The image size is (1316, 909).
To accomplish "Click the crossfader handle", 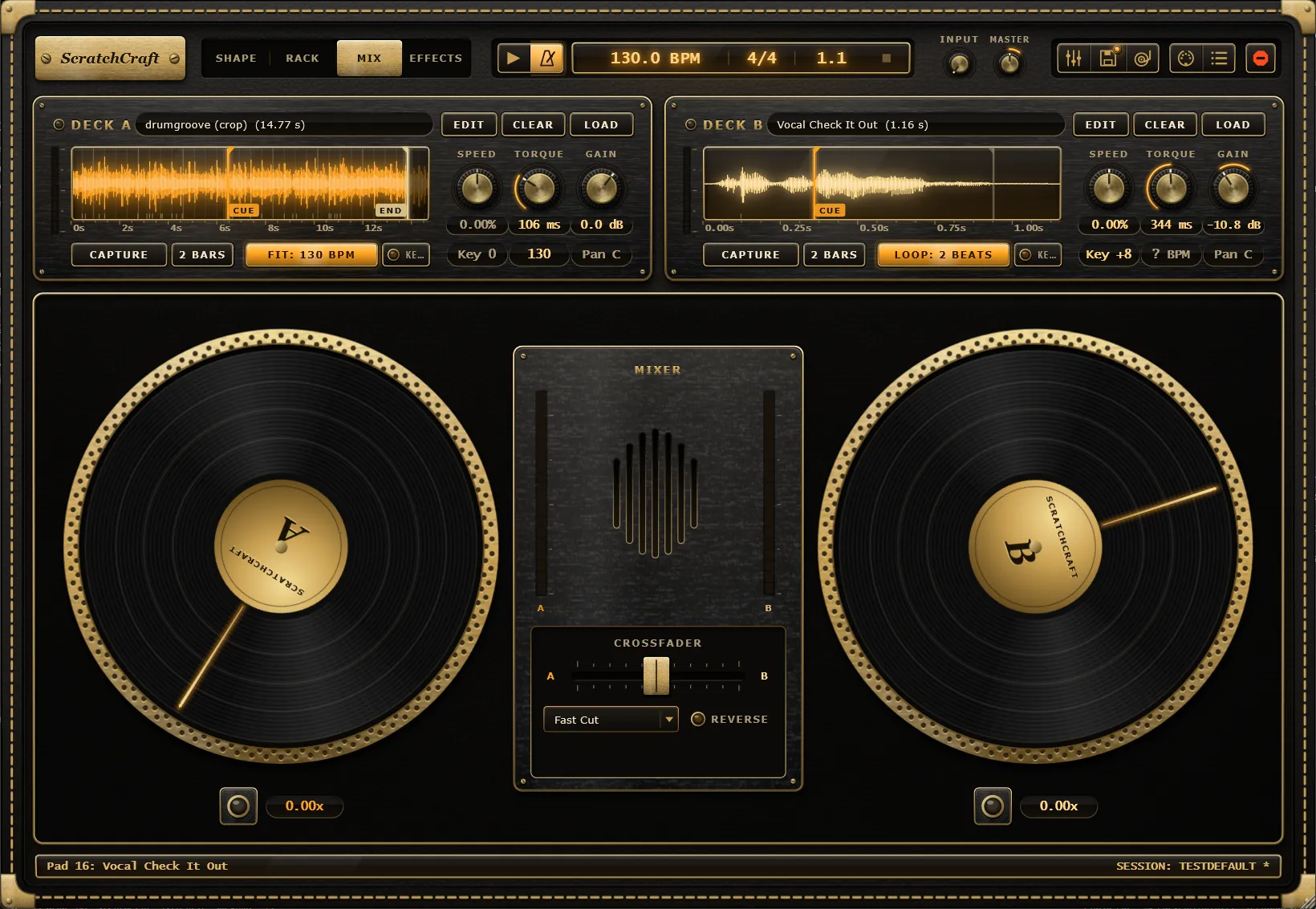I will [656, 676].
